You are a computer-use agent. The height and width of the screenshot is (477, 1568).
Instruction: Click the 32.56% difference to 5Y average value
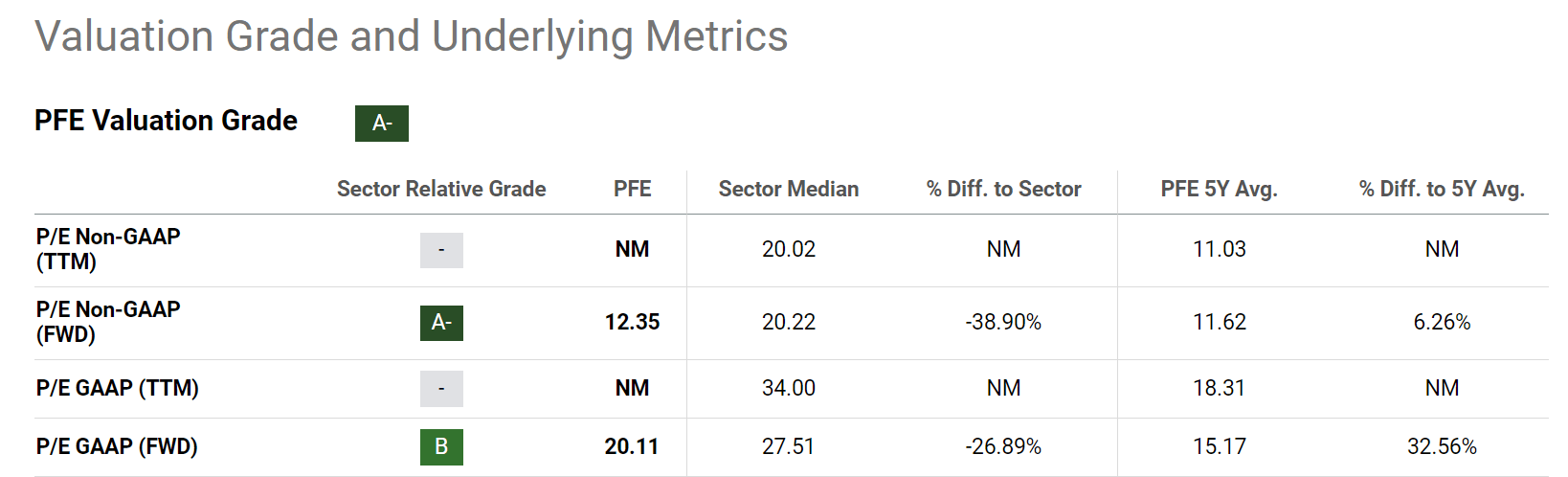[x=1442, y=446]
